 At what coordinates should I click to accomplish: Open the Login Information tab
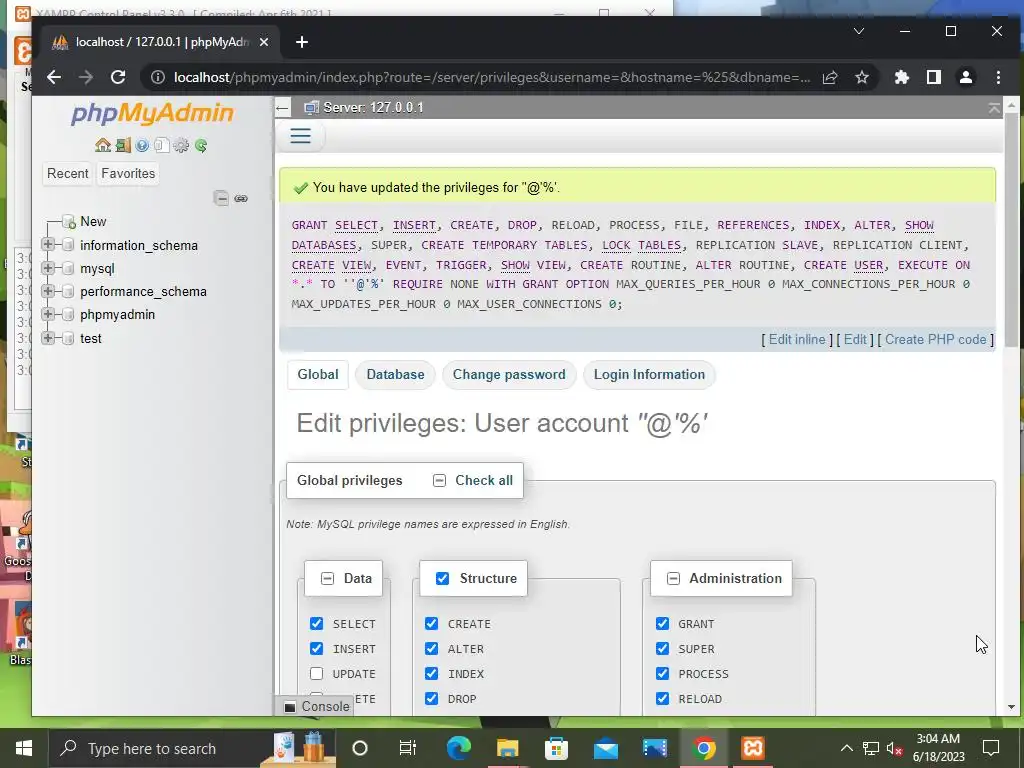[649, 375]
